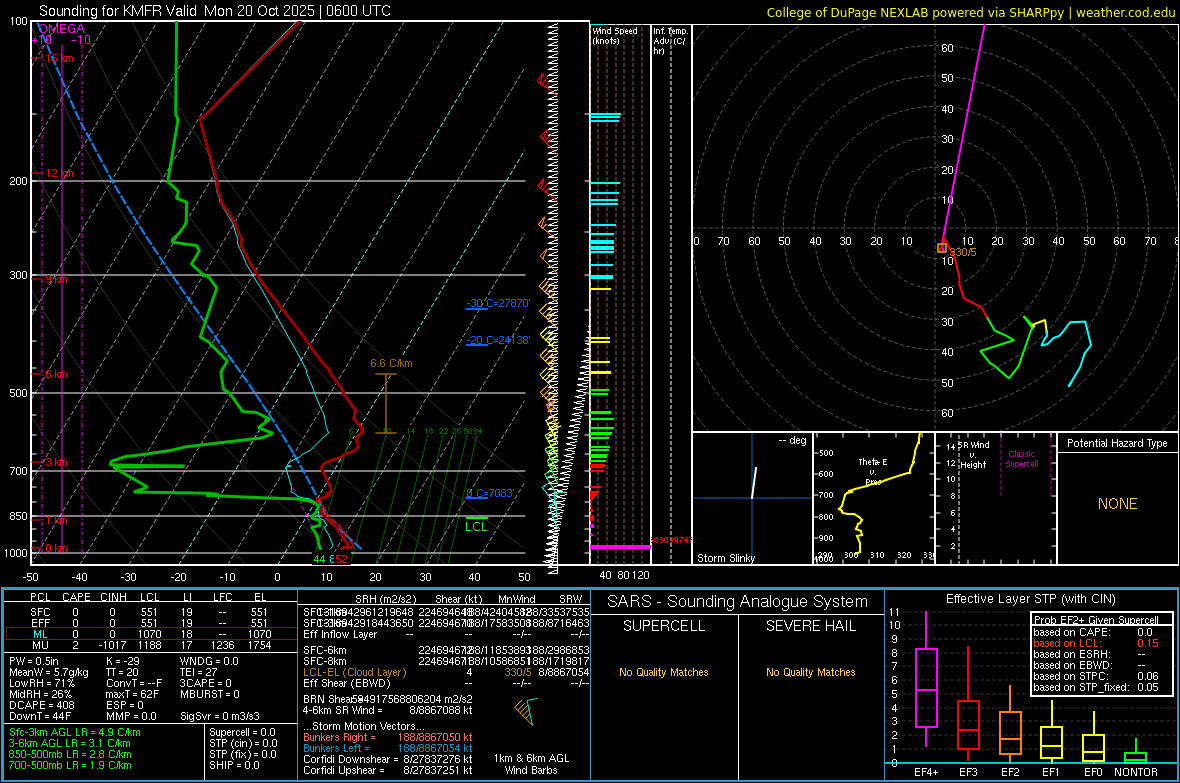1180x783 pixels.
Task: Click the Wind Speed (knots) panel header
Action: click(x=615, y=35)
